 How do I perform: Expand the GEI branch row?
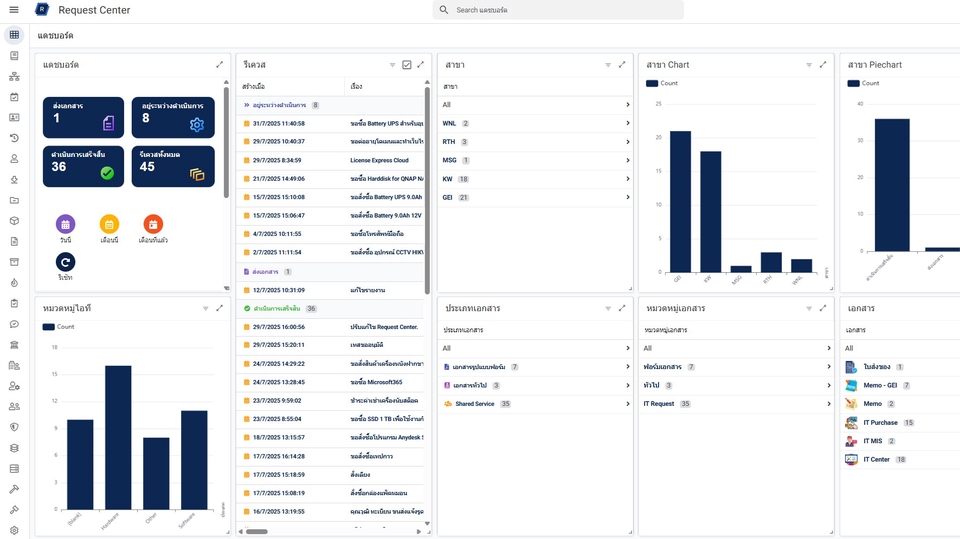point(627,198)
